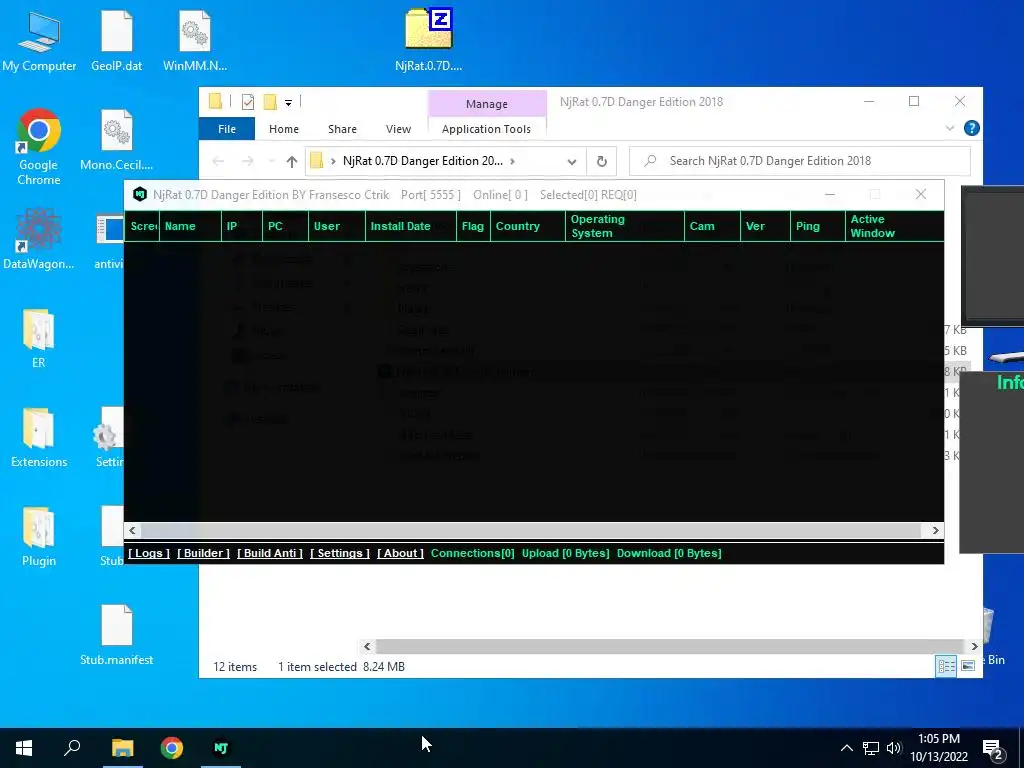1024x768 pixels.
Task: Click the NjRat folder address path
Action: [x=423, y=161]
